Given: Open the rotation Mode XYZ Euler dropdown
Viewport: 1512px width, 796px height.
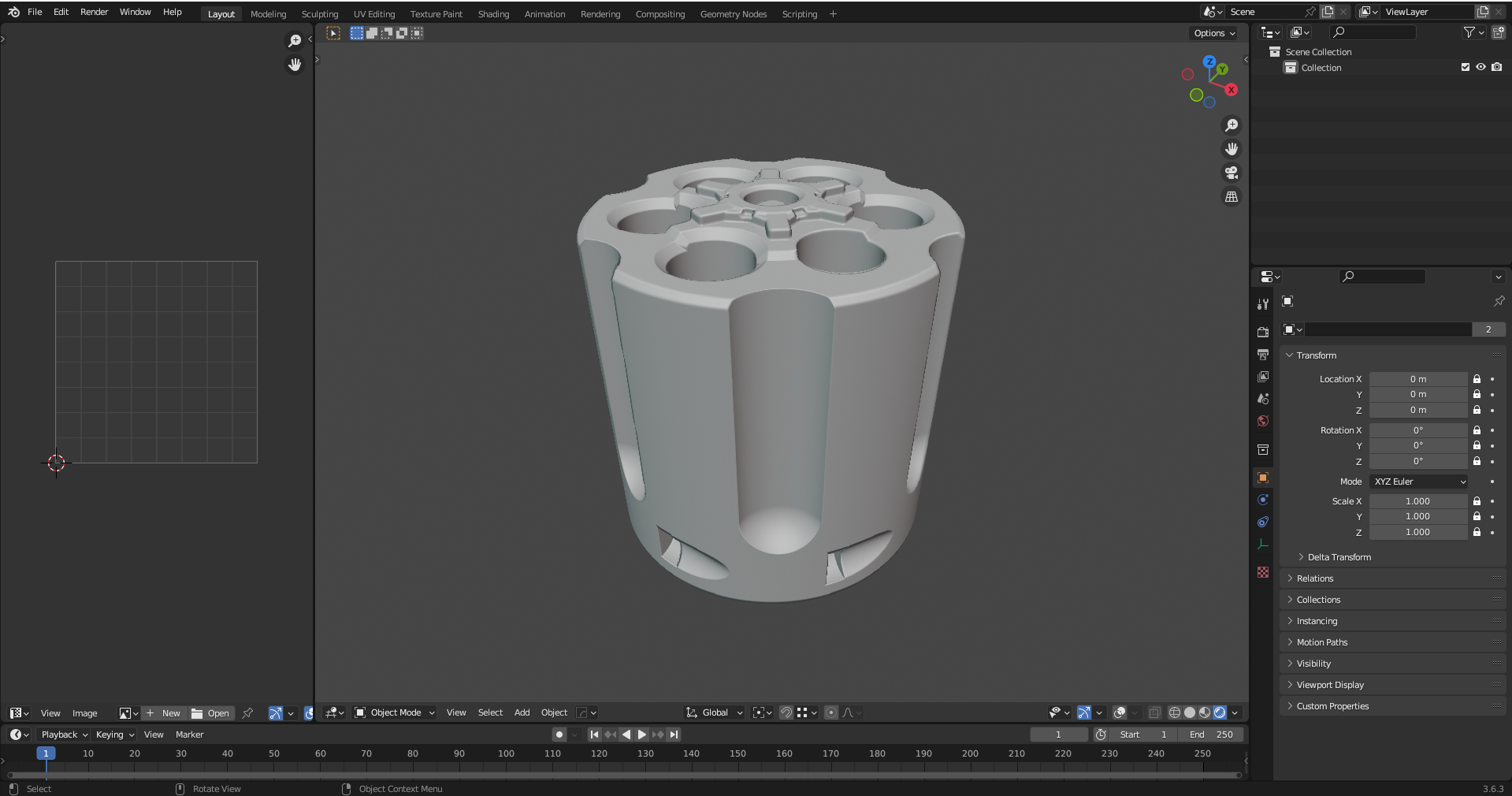Looking at the screenshot, I should (1418, 482).
